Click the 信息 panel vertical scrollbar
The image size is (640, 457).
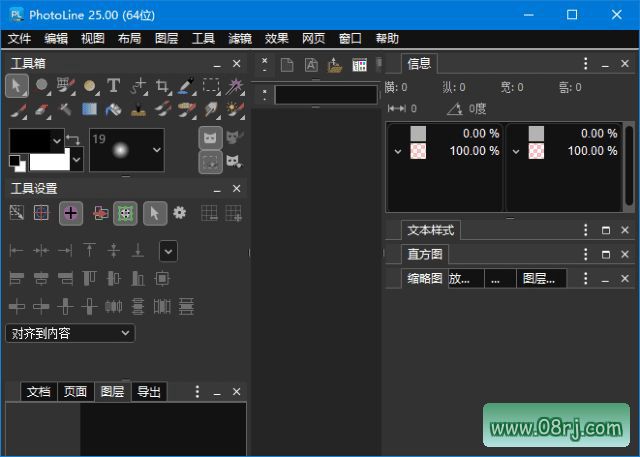click(x=629, y=166)
